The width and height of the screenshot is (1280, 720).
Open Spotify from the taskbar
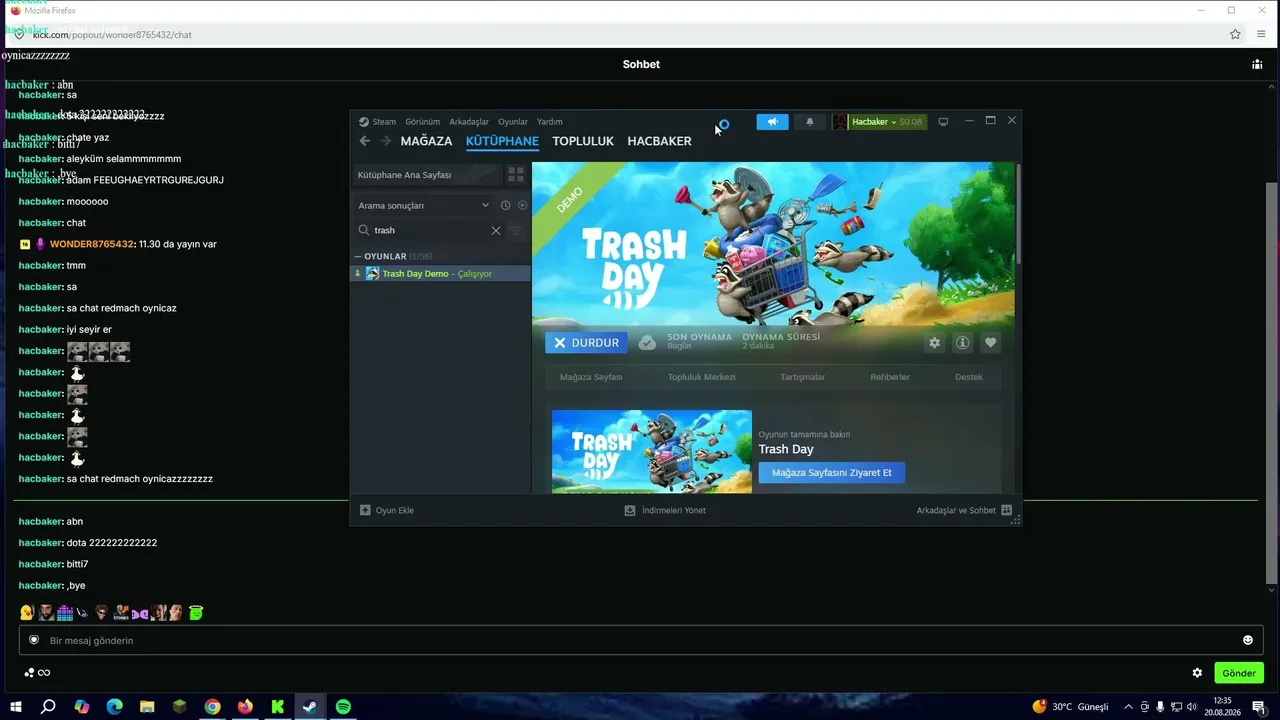click(343, 707)
